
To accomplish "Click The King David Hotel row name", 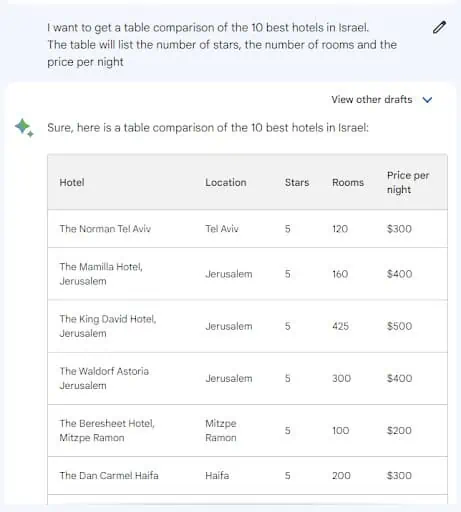I will pos(108,326).
